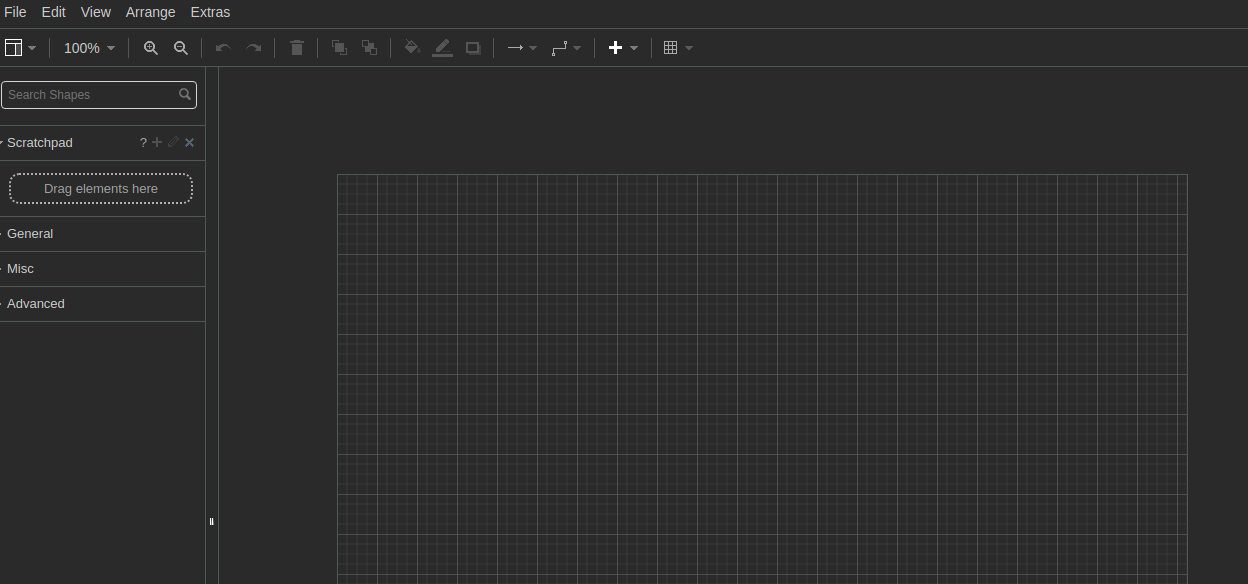Open the waypoint style dropdown
This screenshot has width=1248, height=584.
(578, 47)
